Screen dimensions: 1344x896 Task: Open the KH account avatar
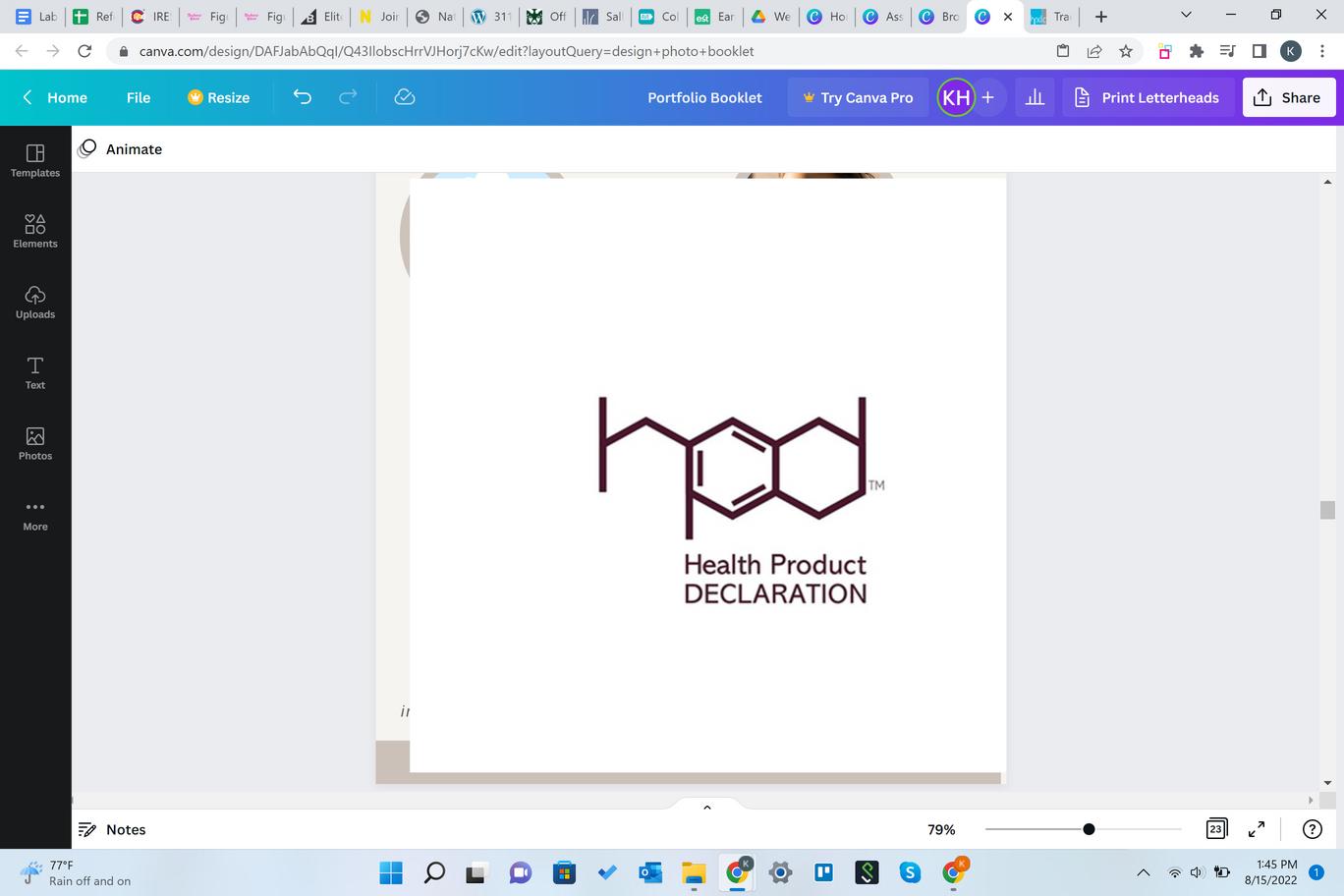956,97
